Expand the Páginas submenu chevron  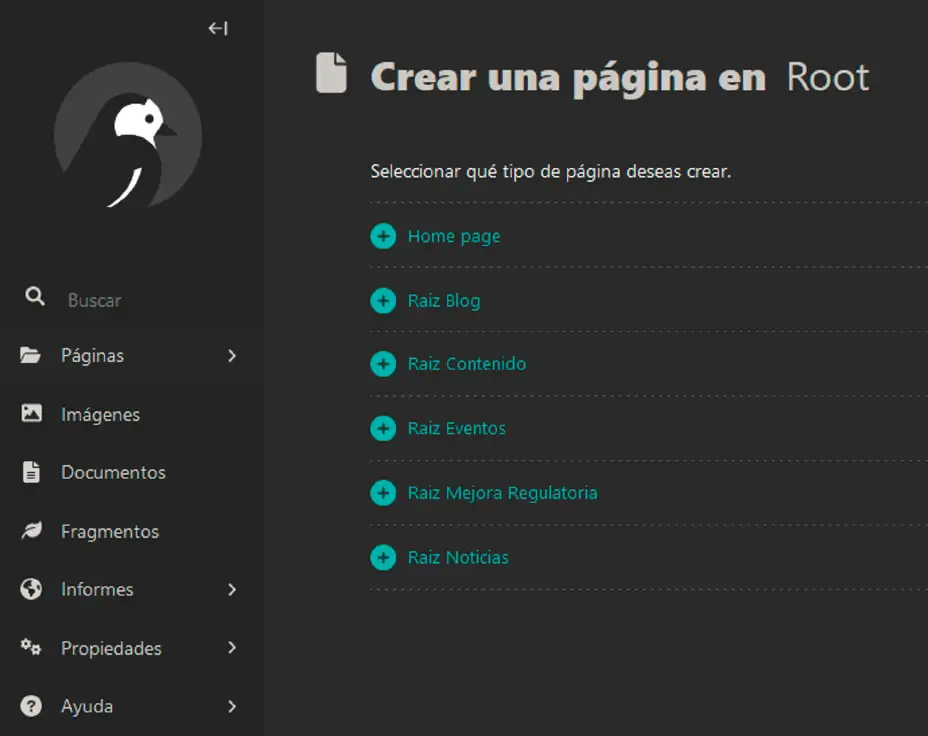click(231, 356)
